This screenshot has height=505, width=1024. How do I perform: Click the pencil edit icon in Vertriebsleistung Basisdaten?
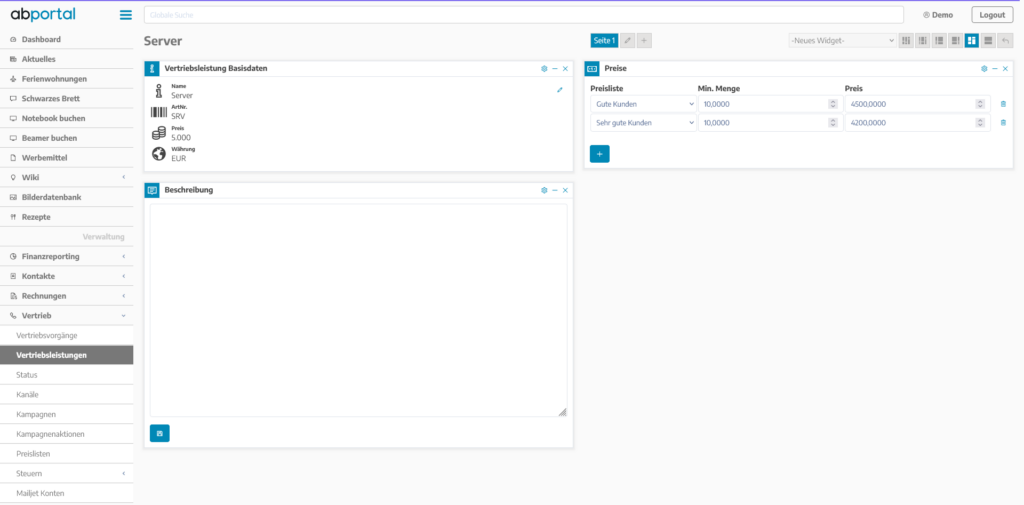560,90
